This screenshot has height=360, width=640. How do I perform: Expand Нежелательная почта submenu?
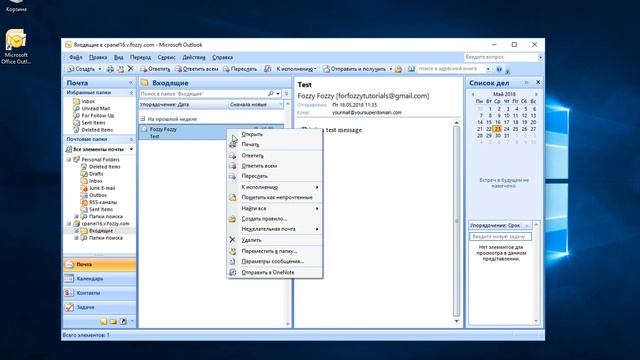[x=275, y=229]
